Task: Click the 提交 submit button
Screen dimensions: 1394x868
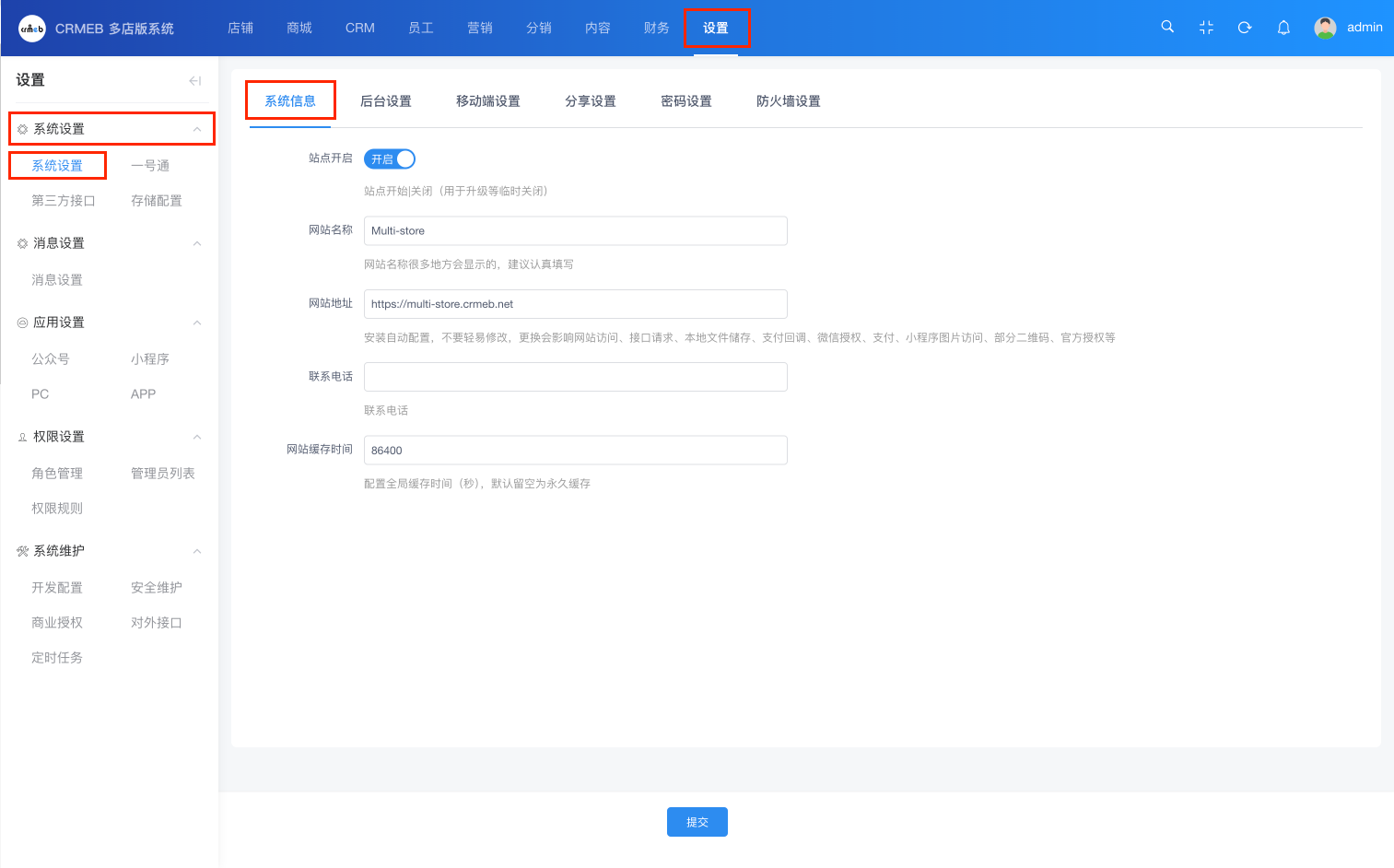Action: [x=697, y=822]
